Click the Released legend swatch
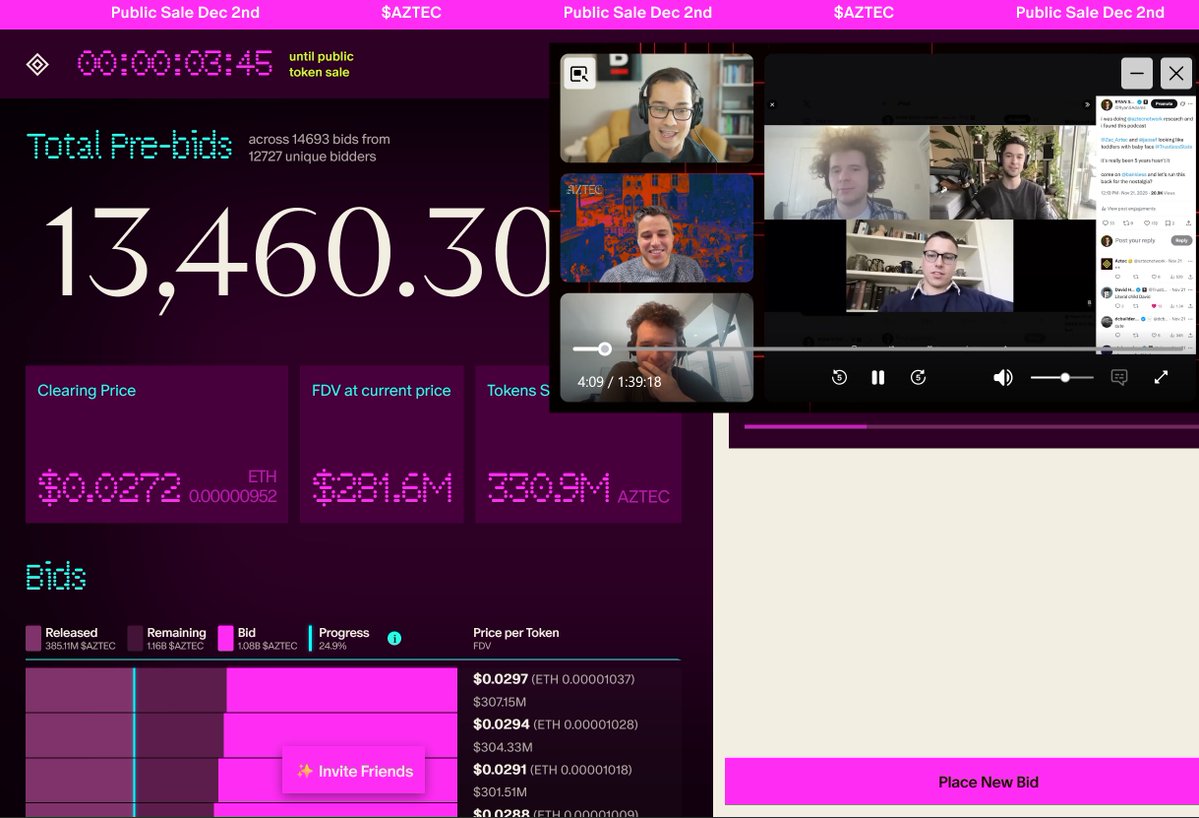This screenshot has height=818, width=1199. point(33,638)
